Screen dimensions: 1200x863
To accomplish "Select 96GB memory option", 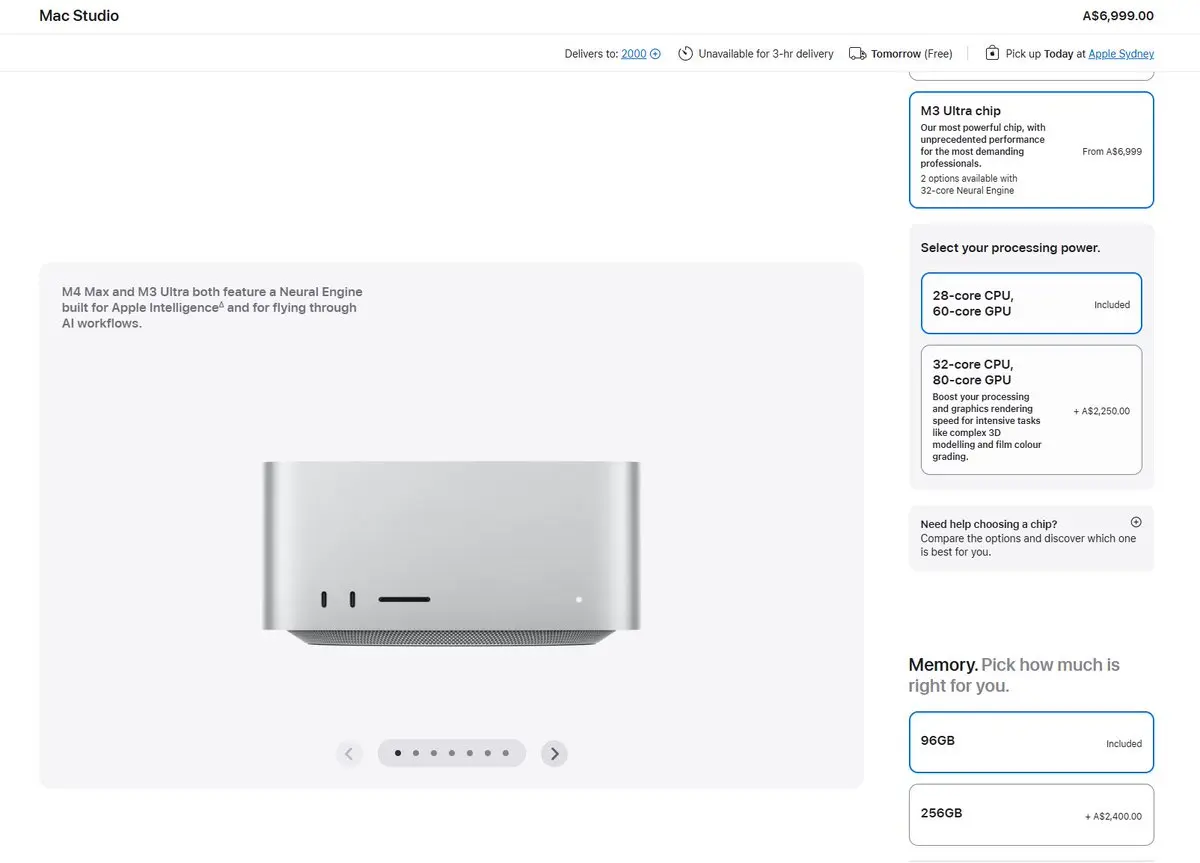I will pos(1031,742).
